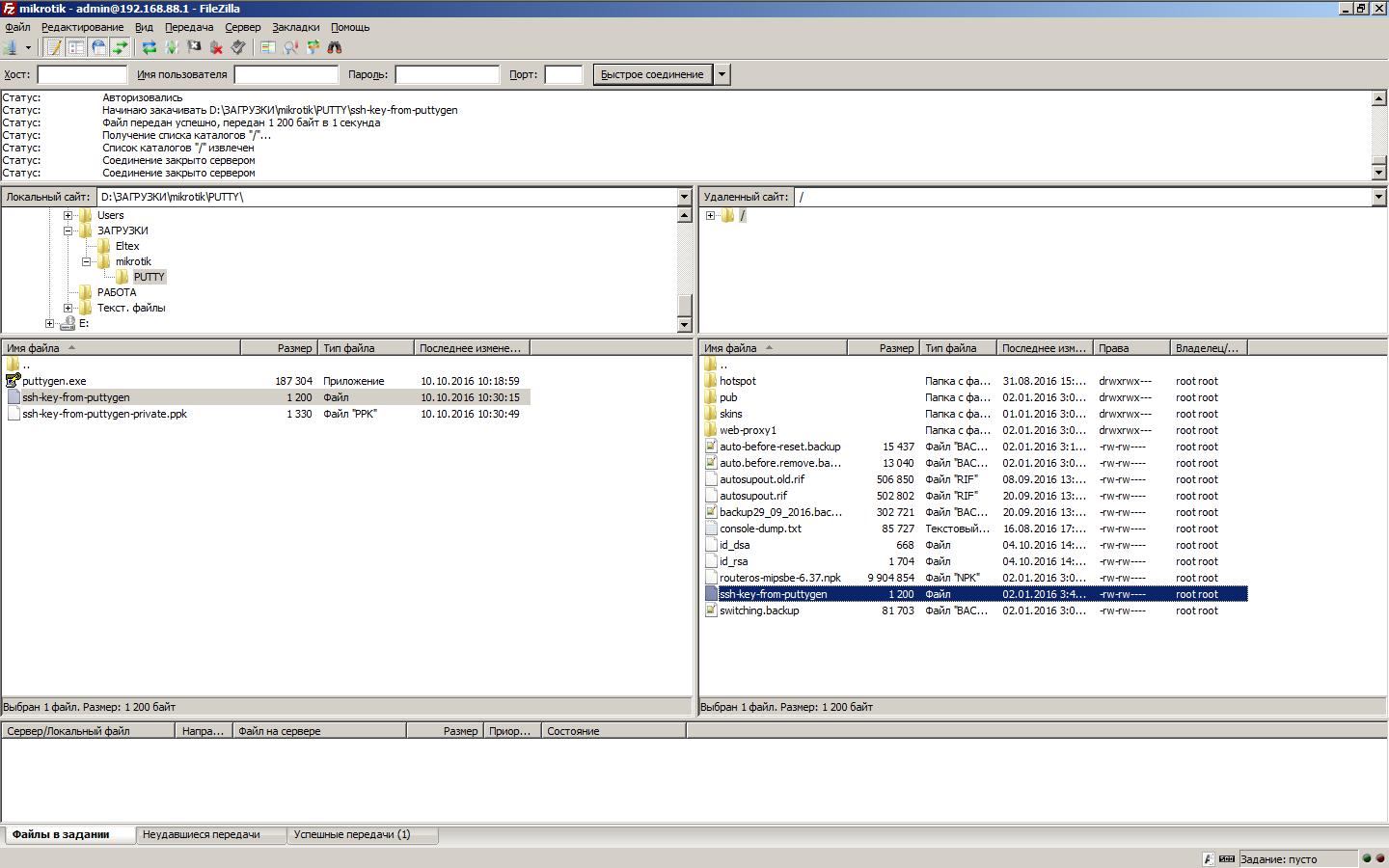Select web-proxy1 folder in remote list
The width and height of the screenshot is (1389, 868).
[748, 430]
